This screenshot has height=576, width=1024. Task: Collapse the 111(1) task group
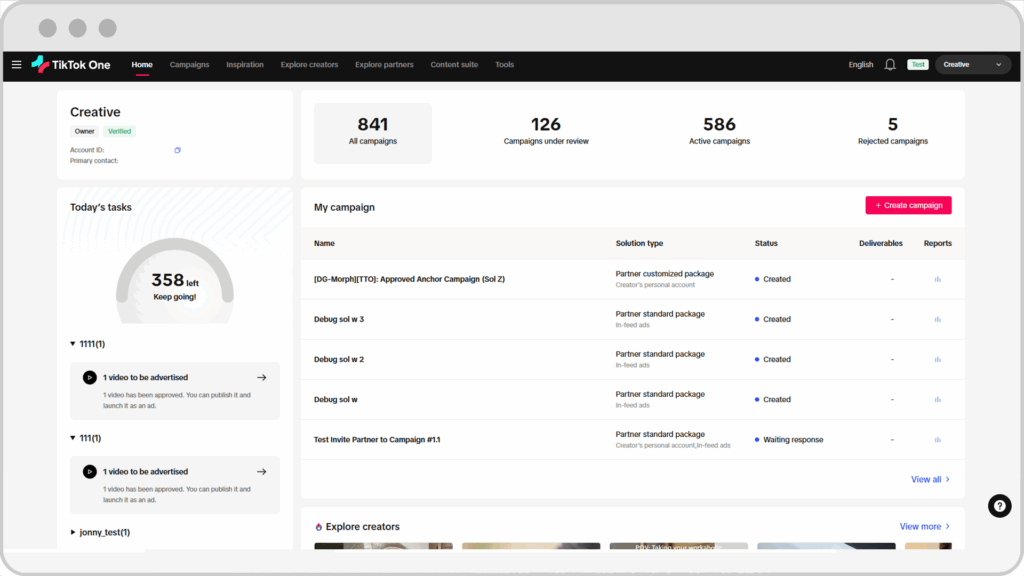click(73, 438)
